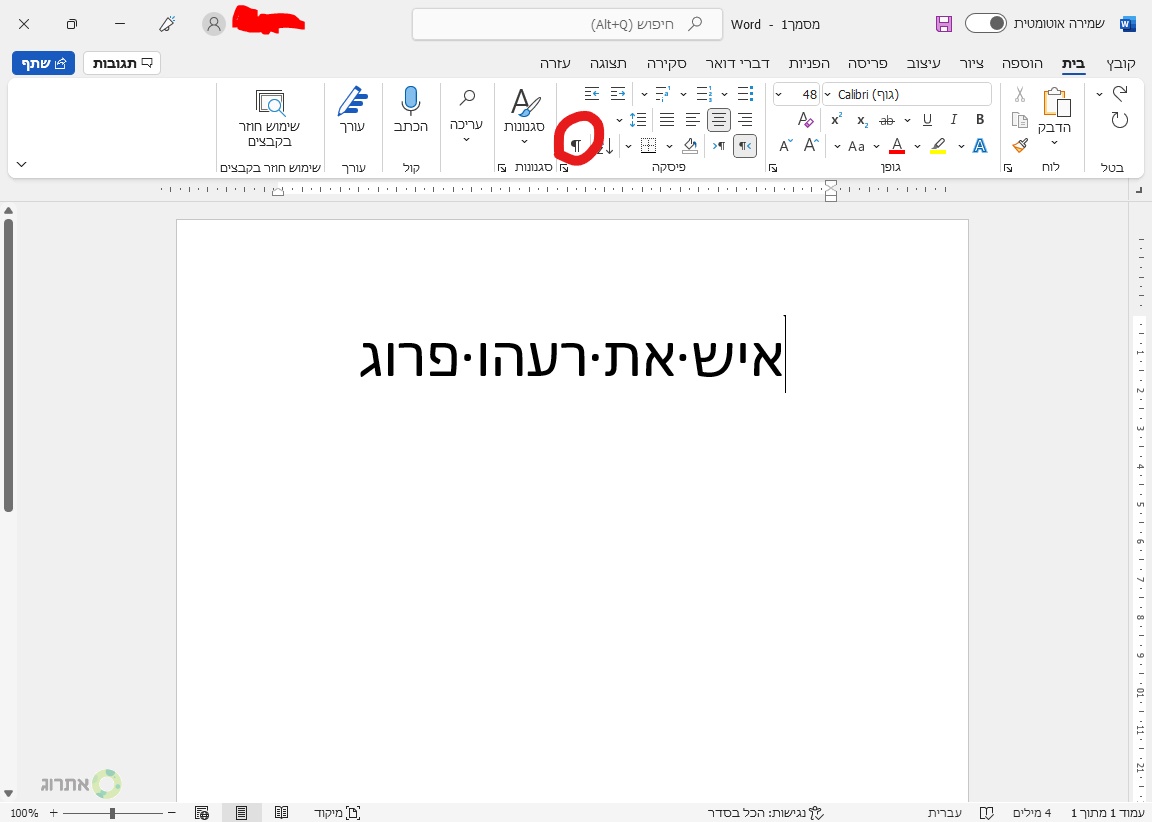Toggle right-to-left text direction button
The width and height of the screenshot is (1152, 822).
coord(745,145)
